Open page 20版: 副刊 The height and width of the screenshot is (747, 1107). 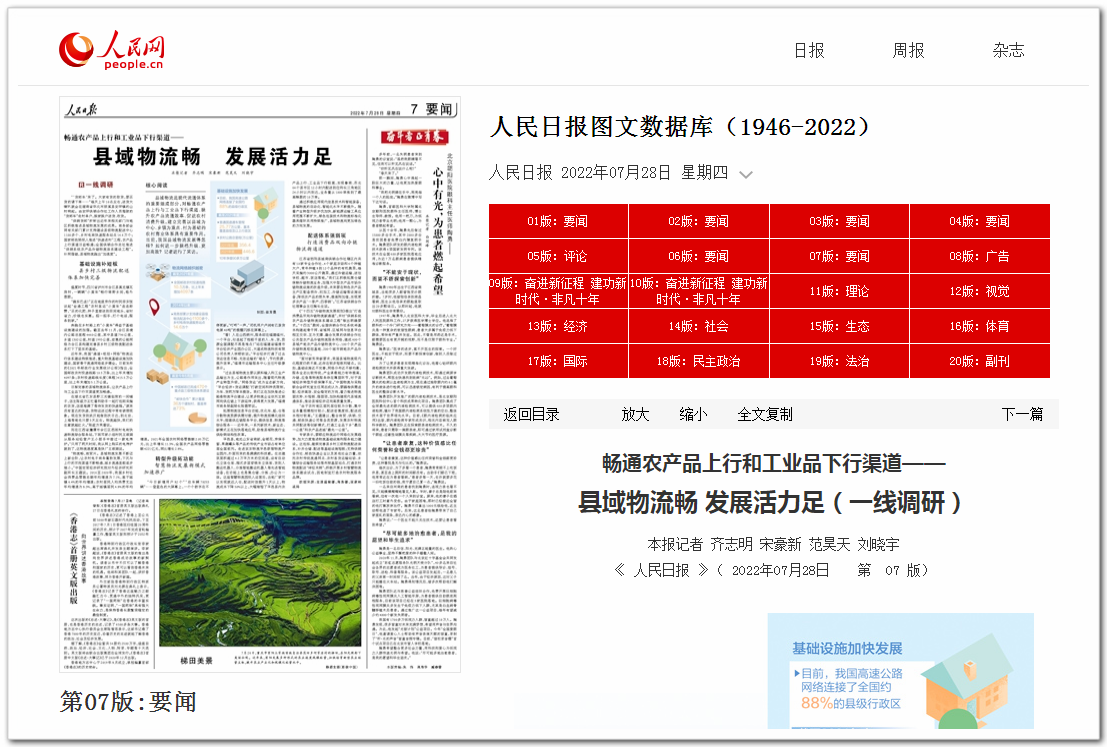tap(980, 361)
